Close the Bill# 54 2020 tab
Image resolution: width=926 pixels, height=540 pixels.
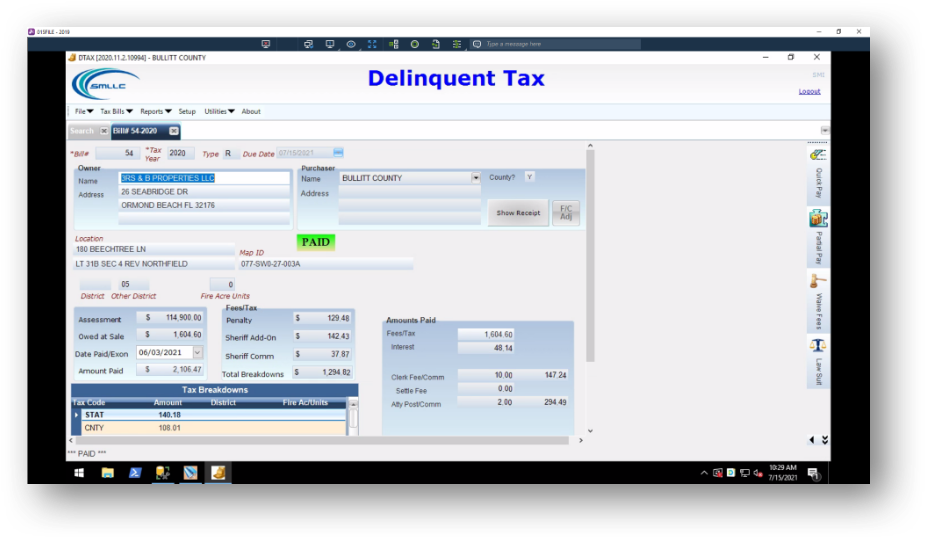(174, 131)
